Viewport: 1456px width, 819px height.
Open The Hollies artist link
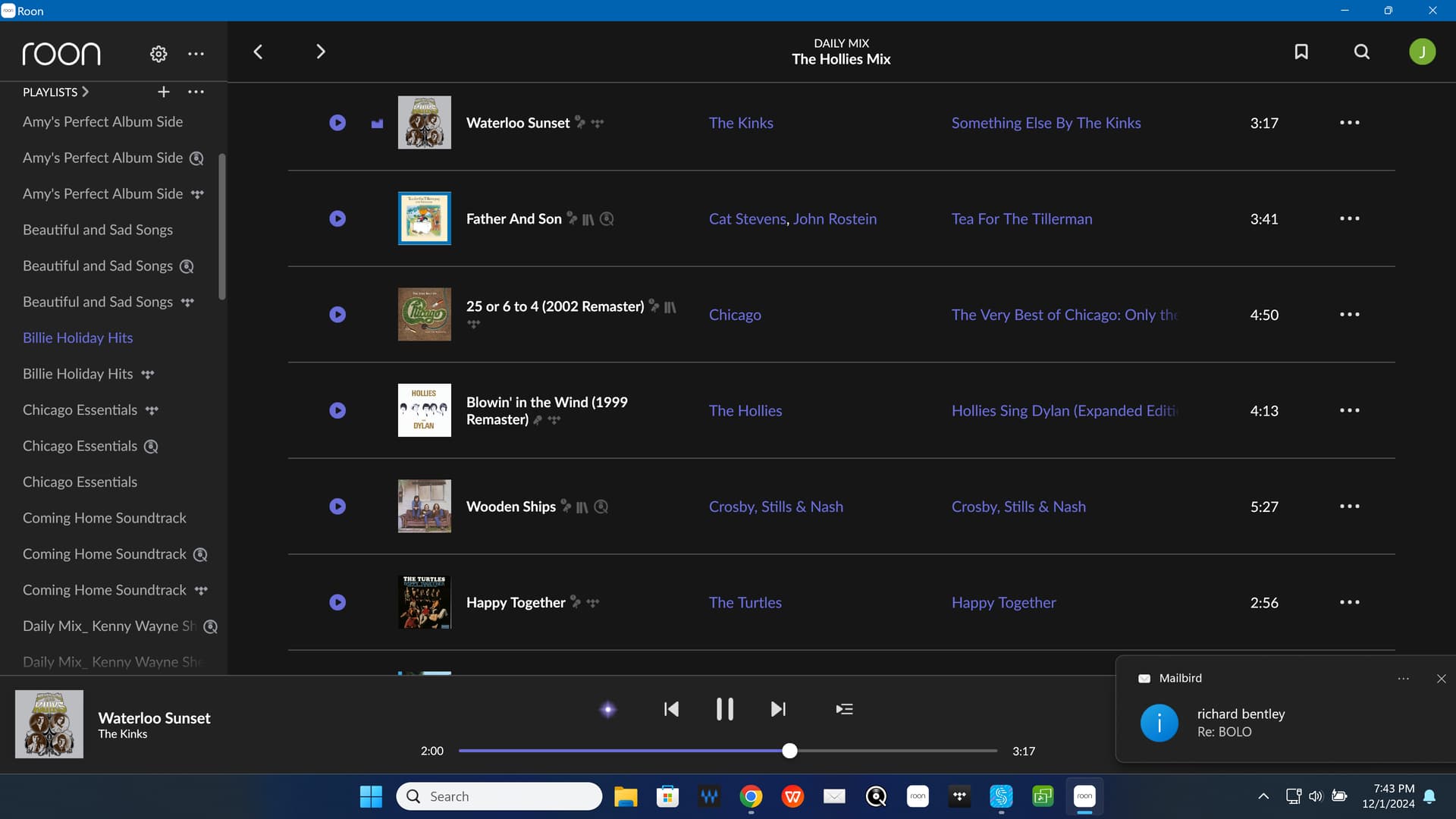click(745, 410)
